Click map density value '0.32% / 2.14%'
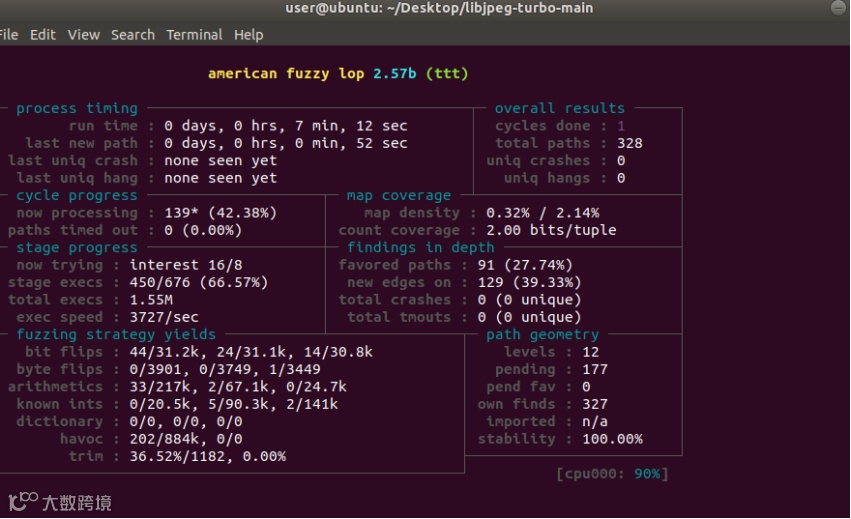This screenshot has width=851, height=519. click(543, 213)
